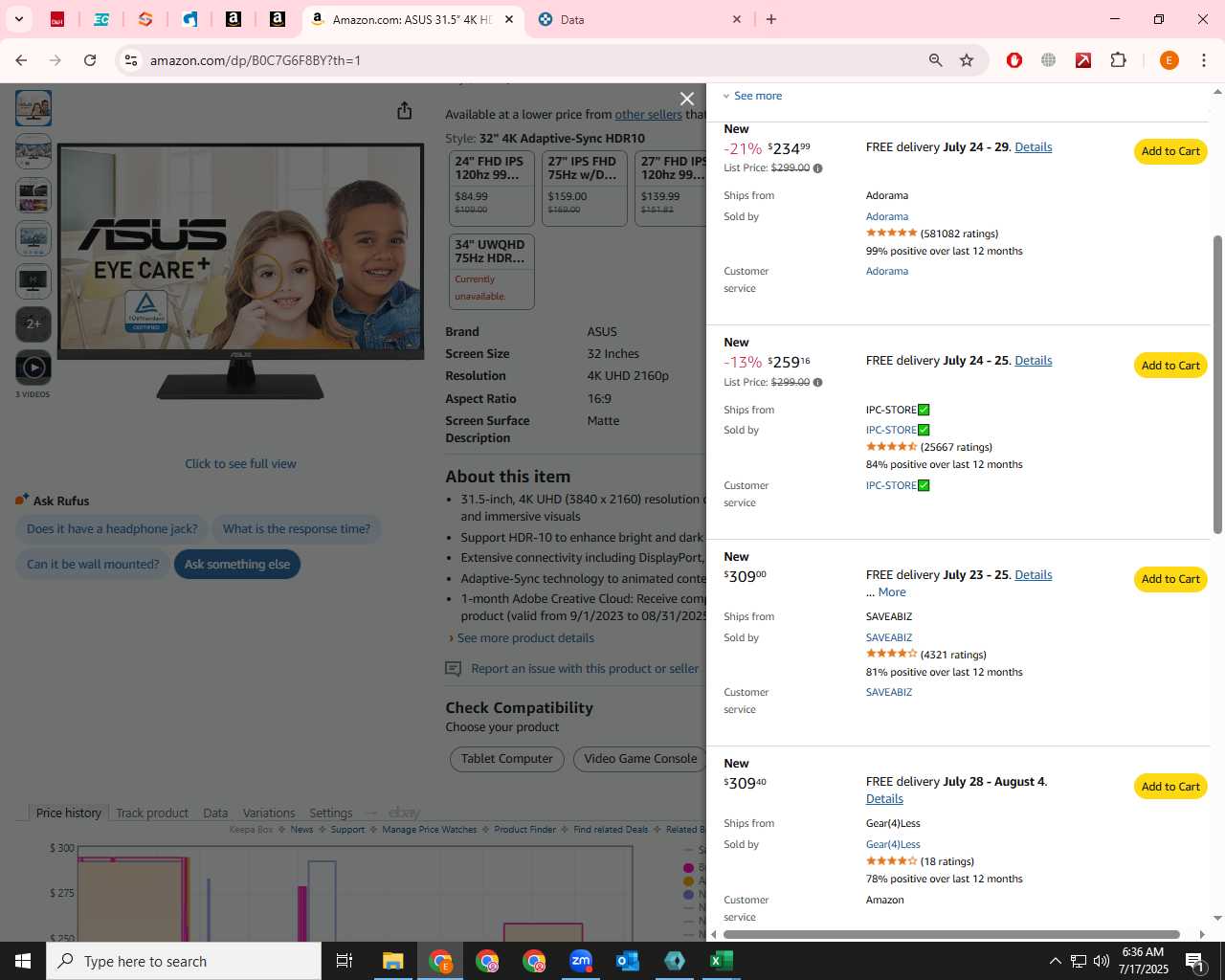This screenshot has height=980, width=1225.
Task: Select the 2+ more images thumbnail
Action: point(33,323)
